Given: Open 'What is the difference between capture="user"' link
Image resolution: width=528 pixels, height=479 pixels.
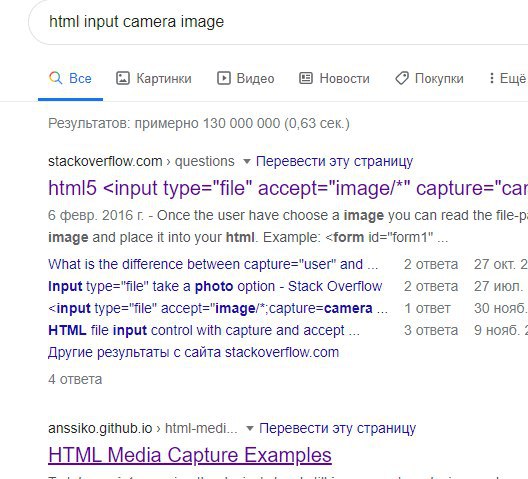Looking at the screenshot, I should point(213,264).
